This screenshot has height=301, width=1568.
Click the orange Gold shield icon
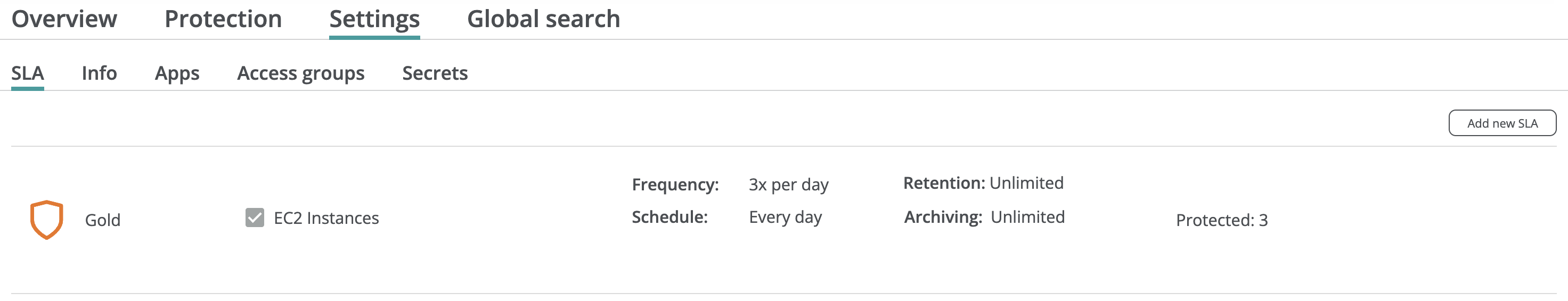[x=47, y=220]
